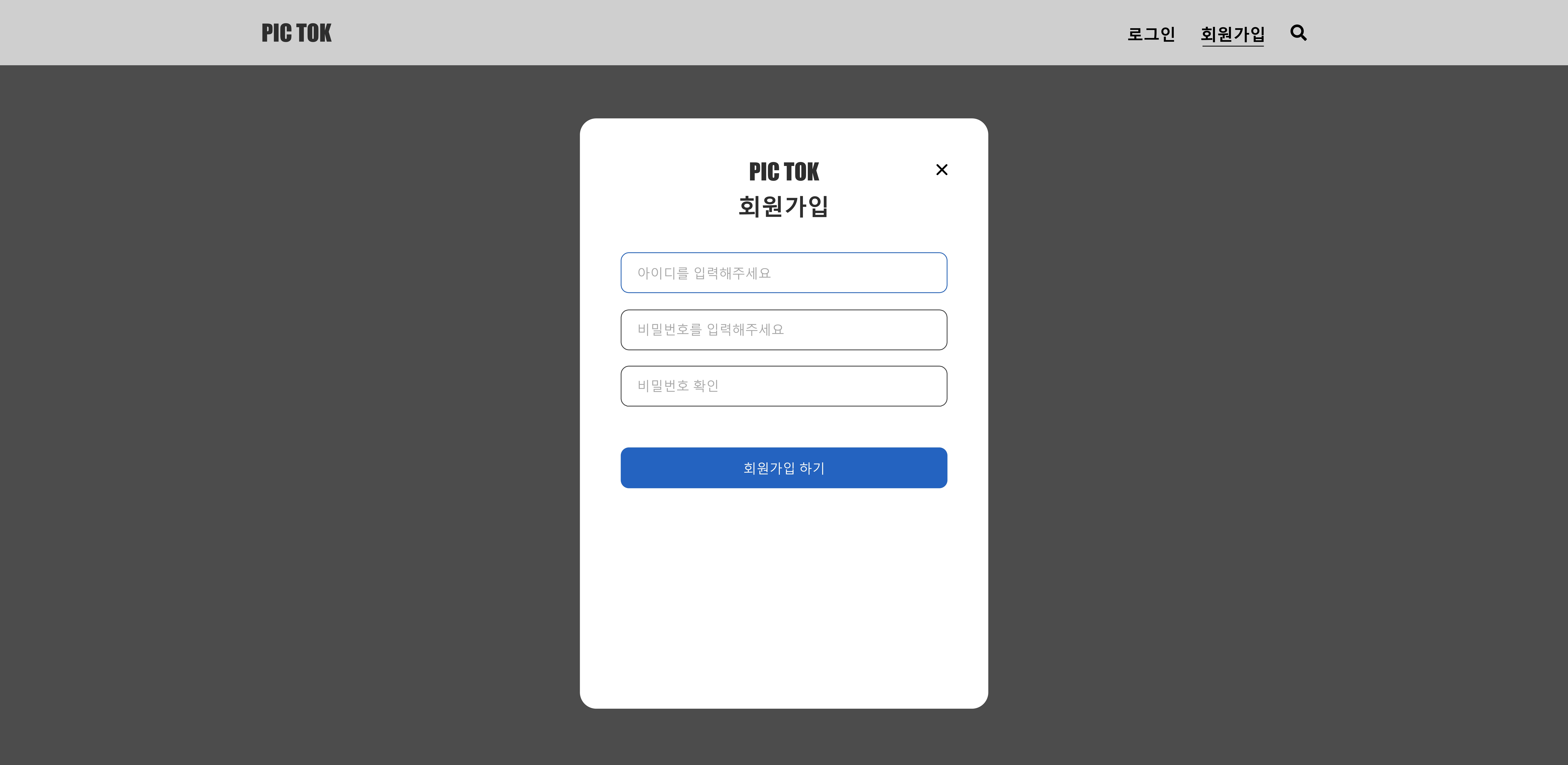Screen dimensions: 1568x765
Task: Dismiss signup dialog using the cross icon
Action: pyautogui.click(x=942, y=170)
